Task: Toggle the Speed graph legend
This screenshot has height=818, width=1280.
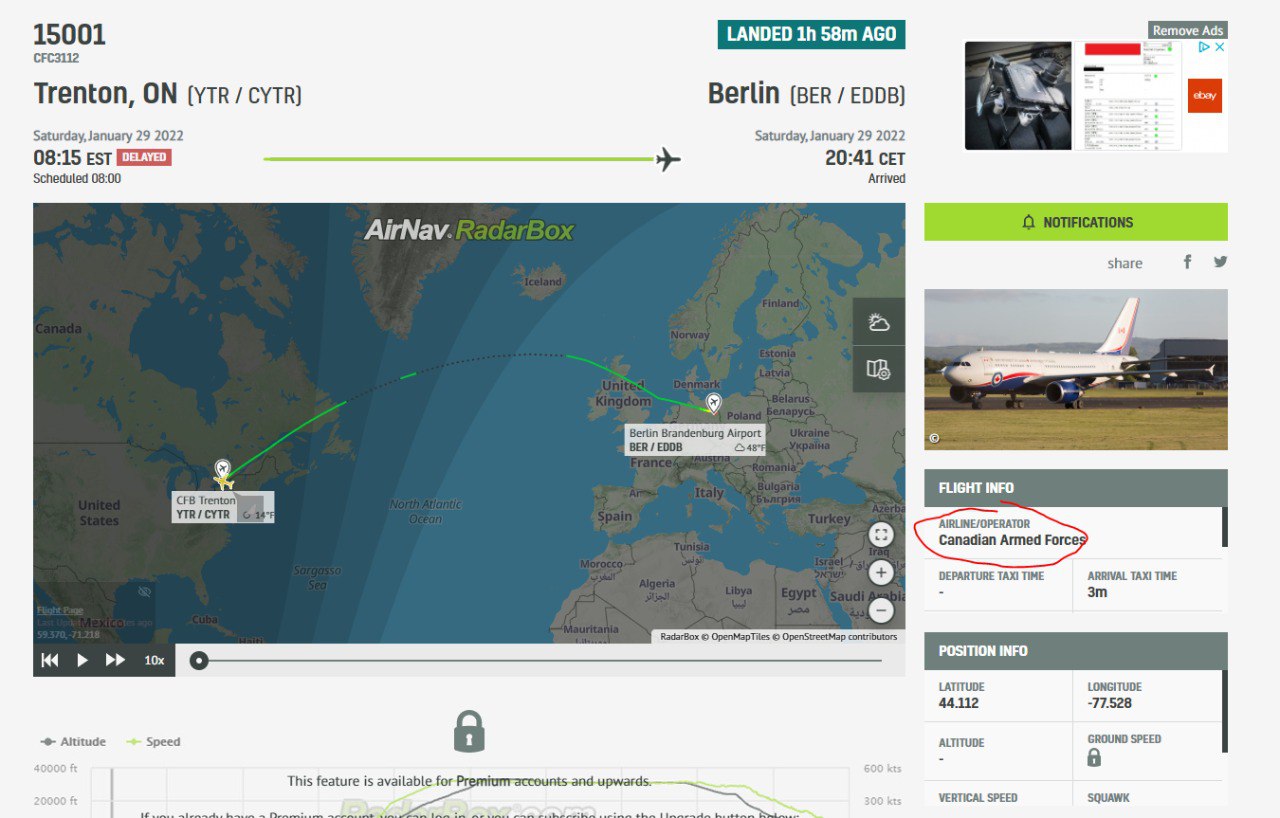Action: click(153, 742)
